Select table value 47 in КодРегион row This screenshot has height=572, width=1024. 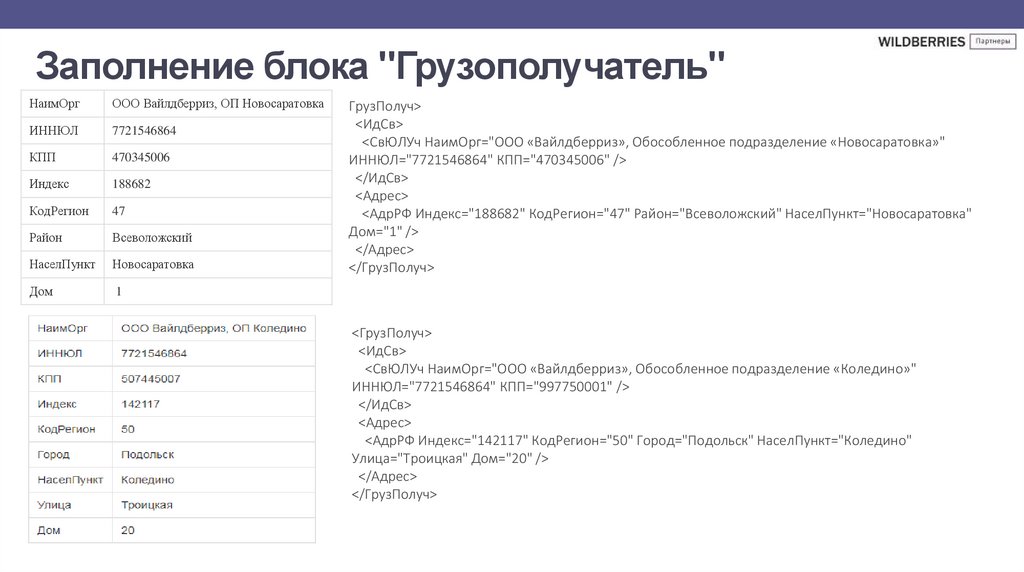118,211
